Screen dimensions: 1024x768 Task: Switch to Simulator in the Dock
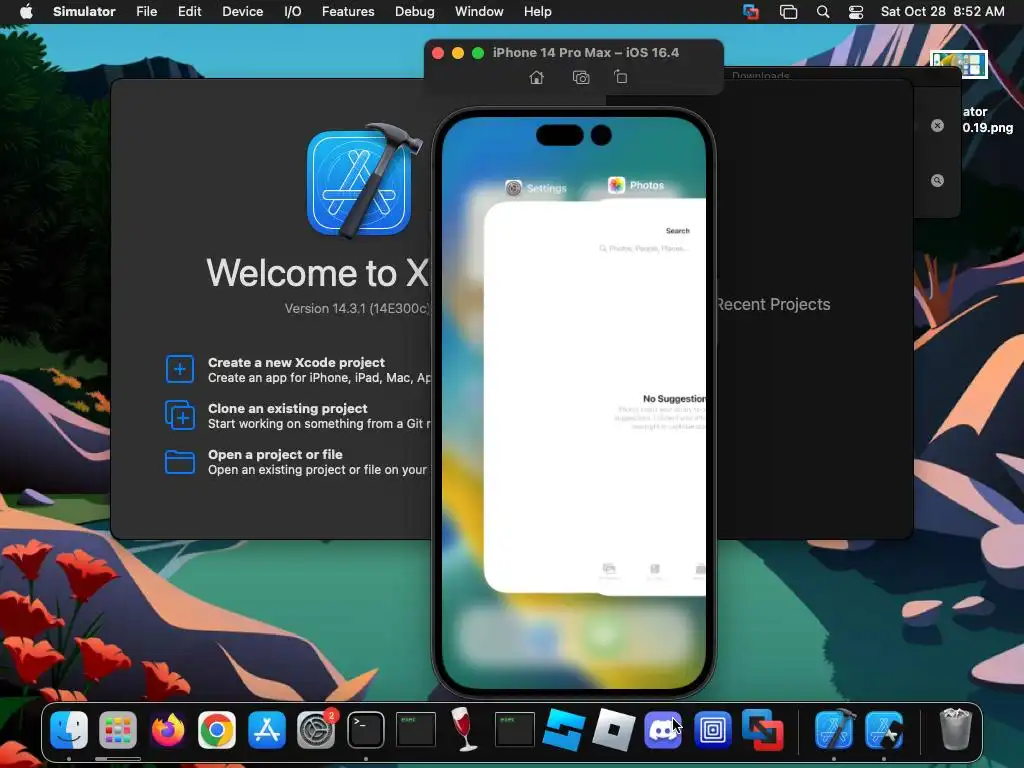(x=884, y=729)
